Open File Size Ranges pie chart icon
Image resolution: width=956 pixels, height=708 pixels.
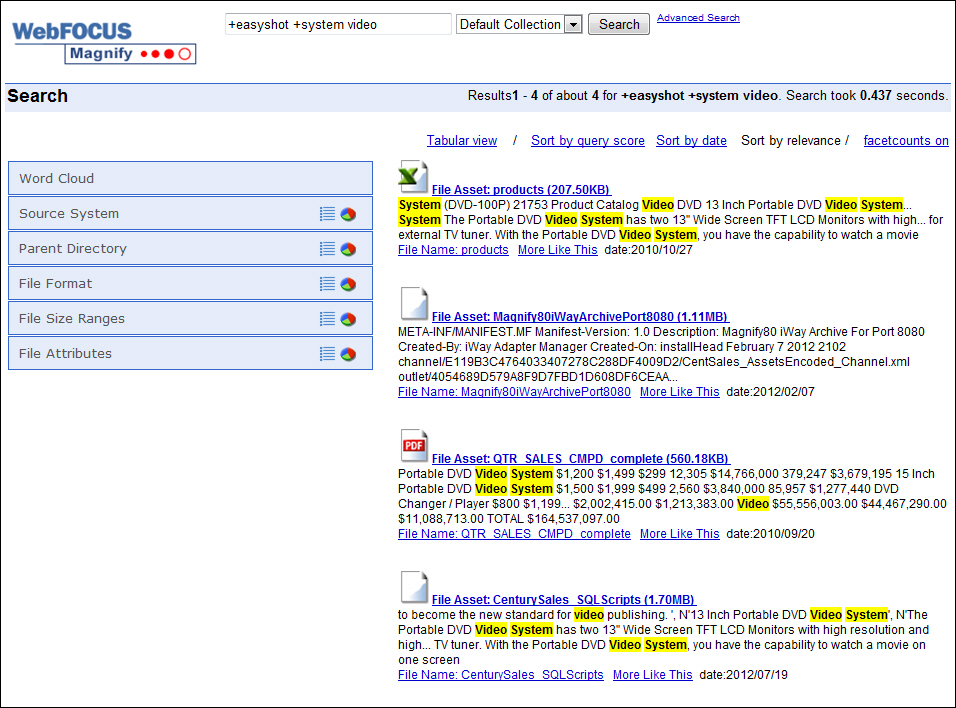348,318
